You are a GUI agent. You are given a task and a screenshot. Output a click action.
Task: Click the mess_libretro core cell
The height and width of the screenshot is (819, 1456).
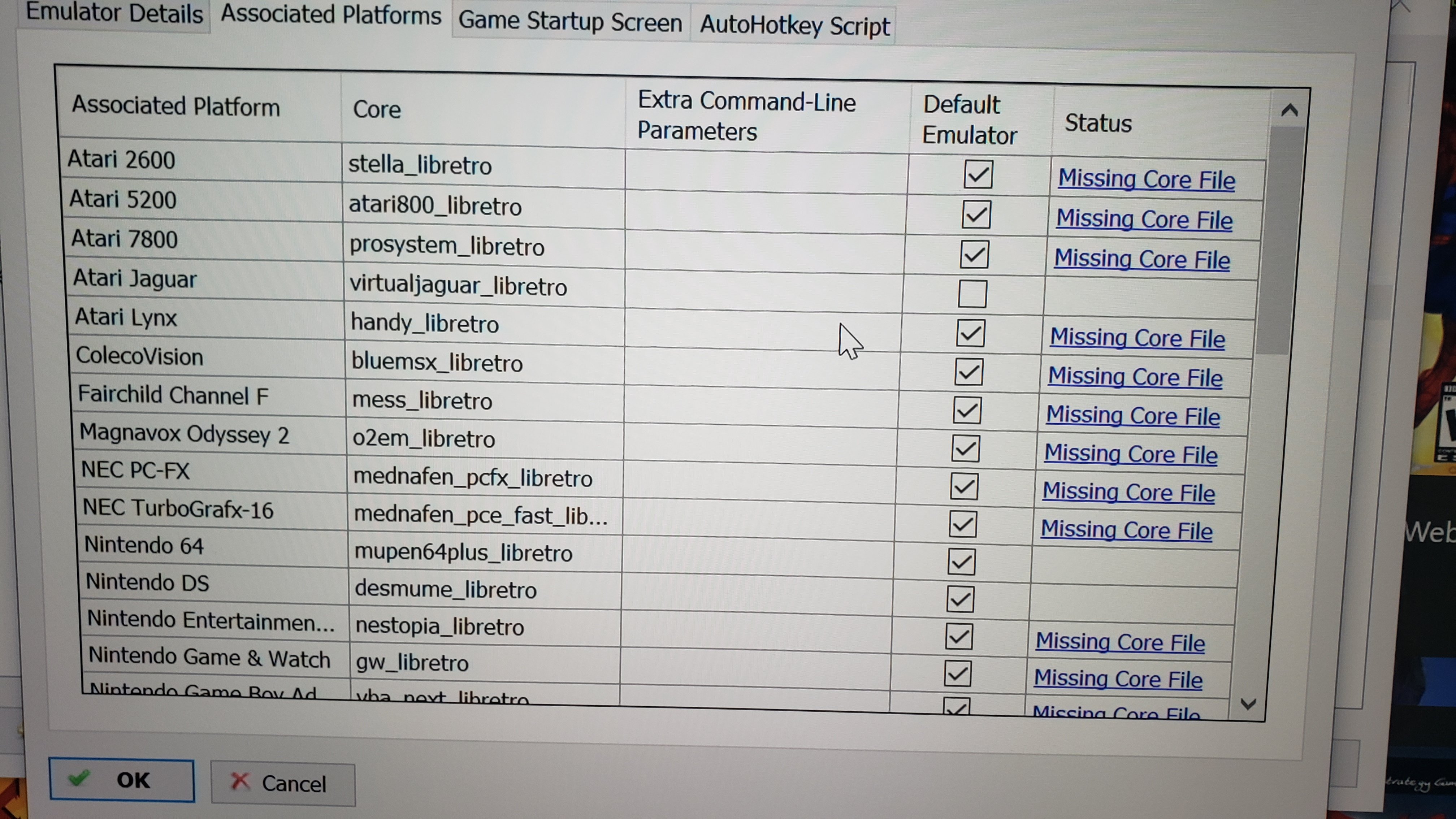point(485,401)
